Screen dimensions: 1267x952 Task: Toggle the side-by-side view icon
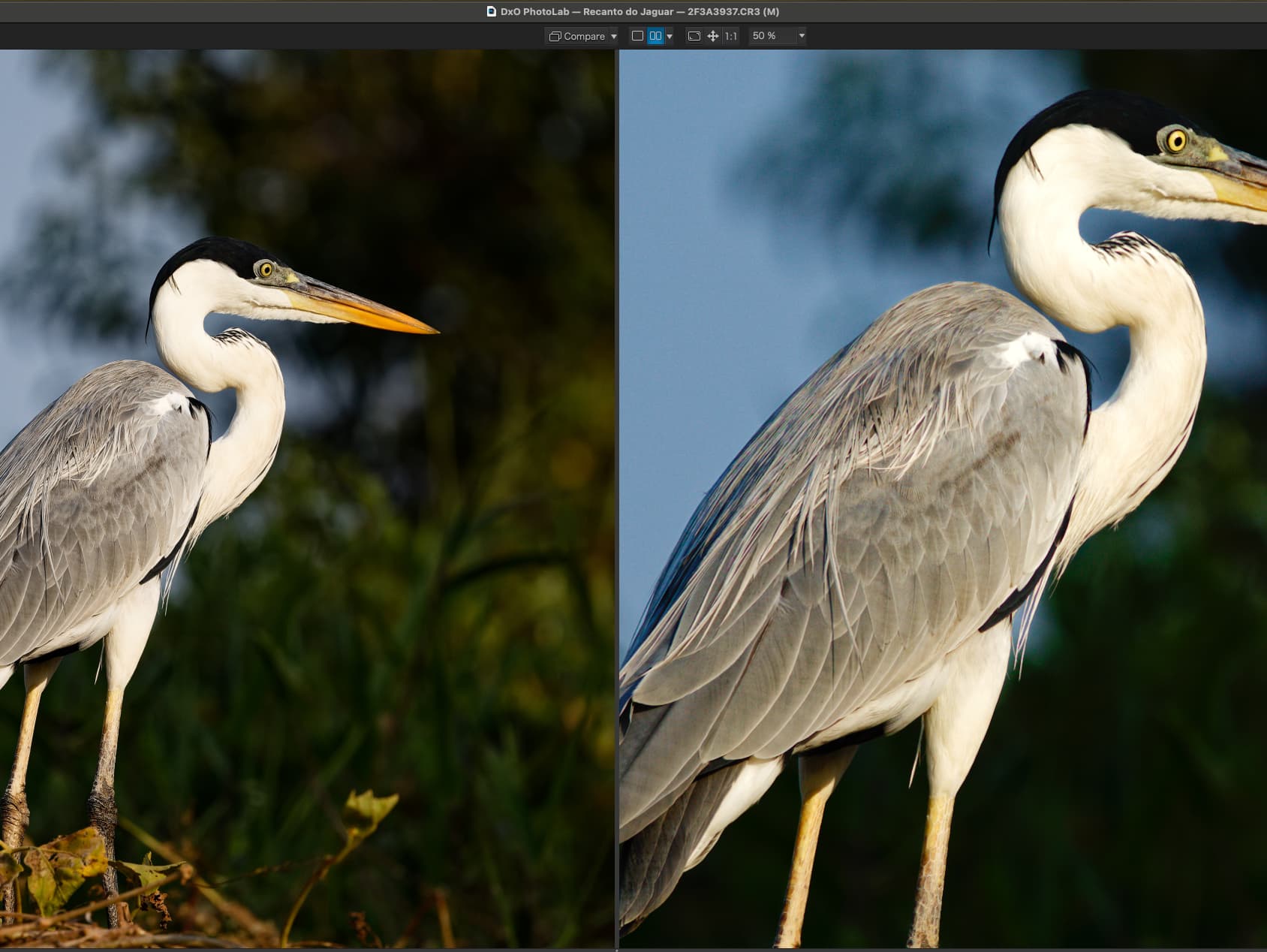pos(655,36)
